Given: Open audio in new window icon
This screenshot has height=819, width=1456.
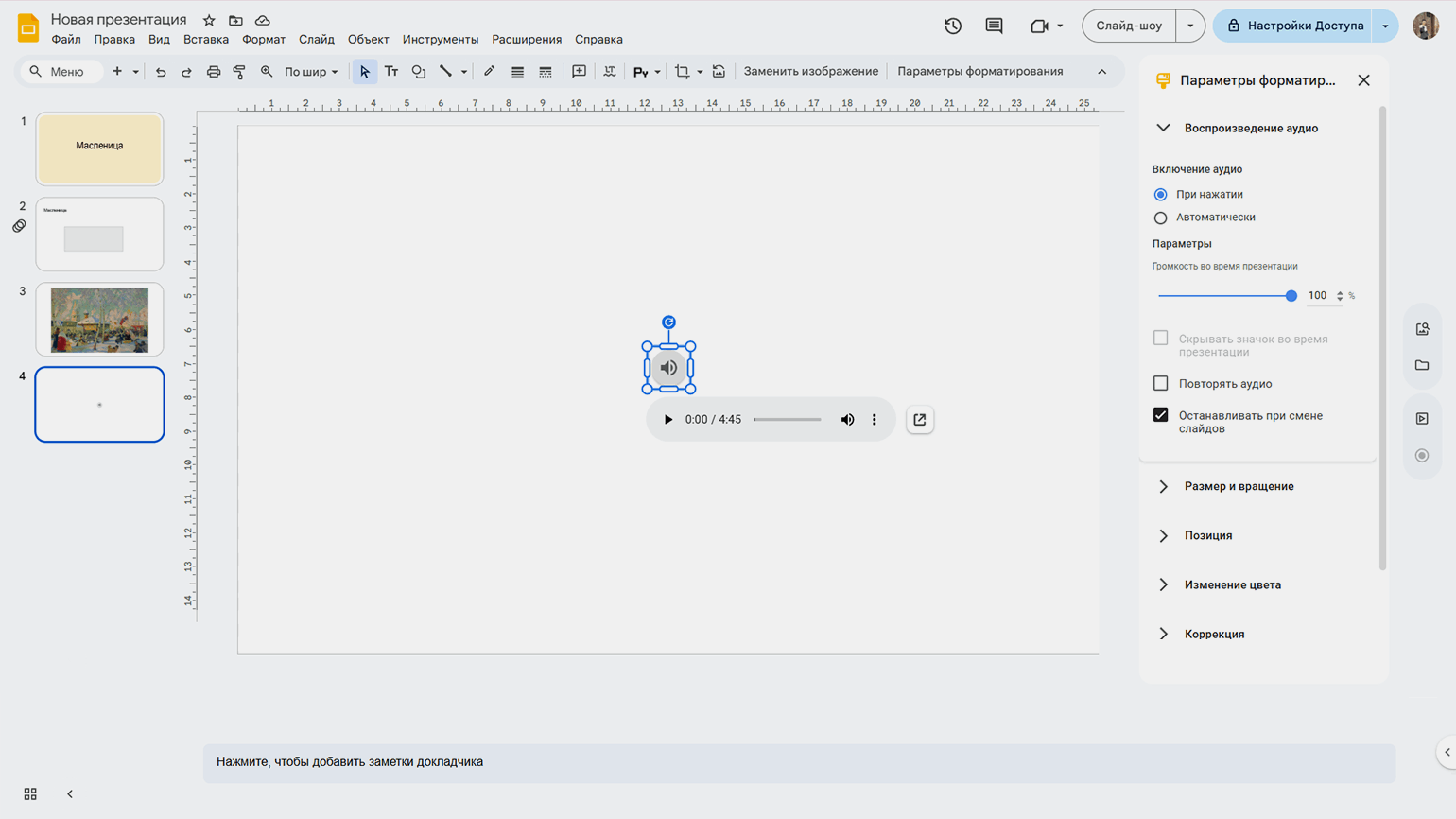Looking at the screenshot, I should click(x=919, y=420).
